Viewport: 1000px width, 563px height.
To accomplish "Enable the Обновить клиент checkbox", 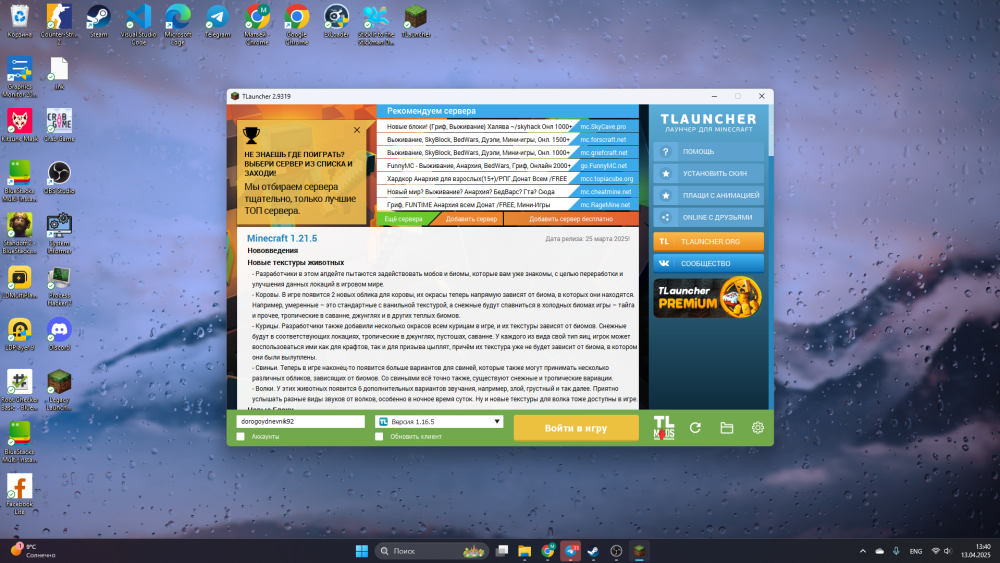I will (x=379, y=437).
